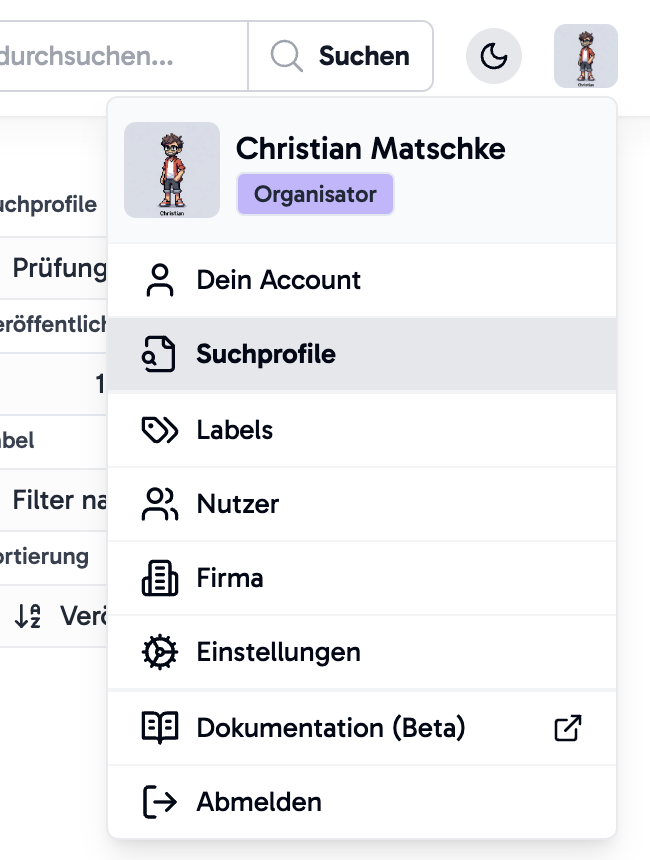Click the user avatar in the top bar
This screenshot has width=650, height=860.
(x=585, y=56)
